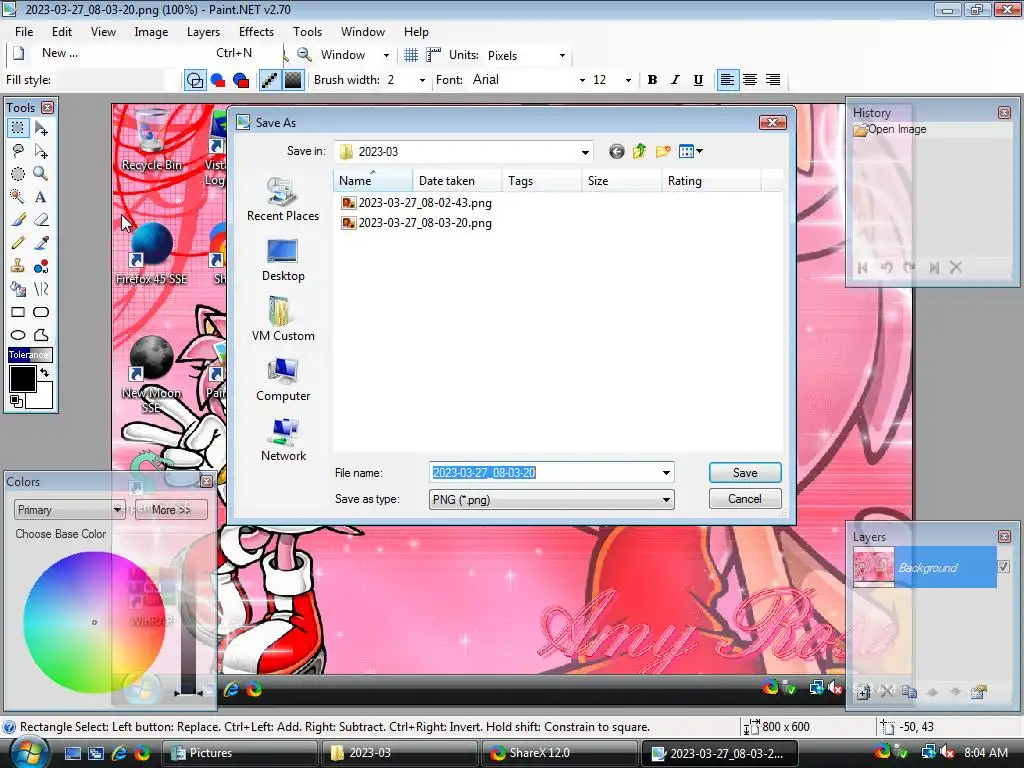Image resolution: width=1024 pixels, height=768 pixels.
Task: Reset colors to black and white
Action: [16, 401]
